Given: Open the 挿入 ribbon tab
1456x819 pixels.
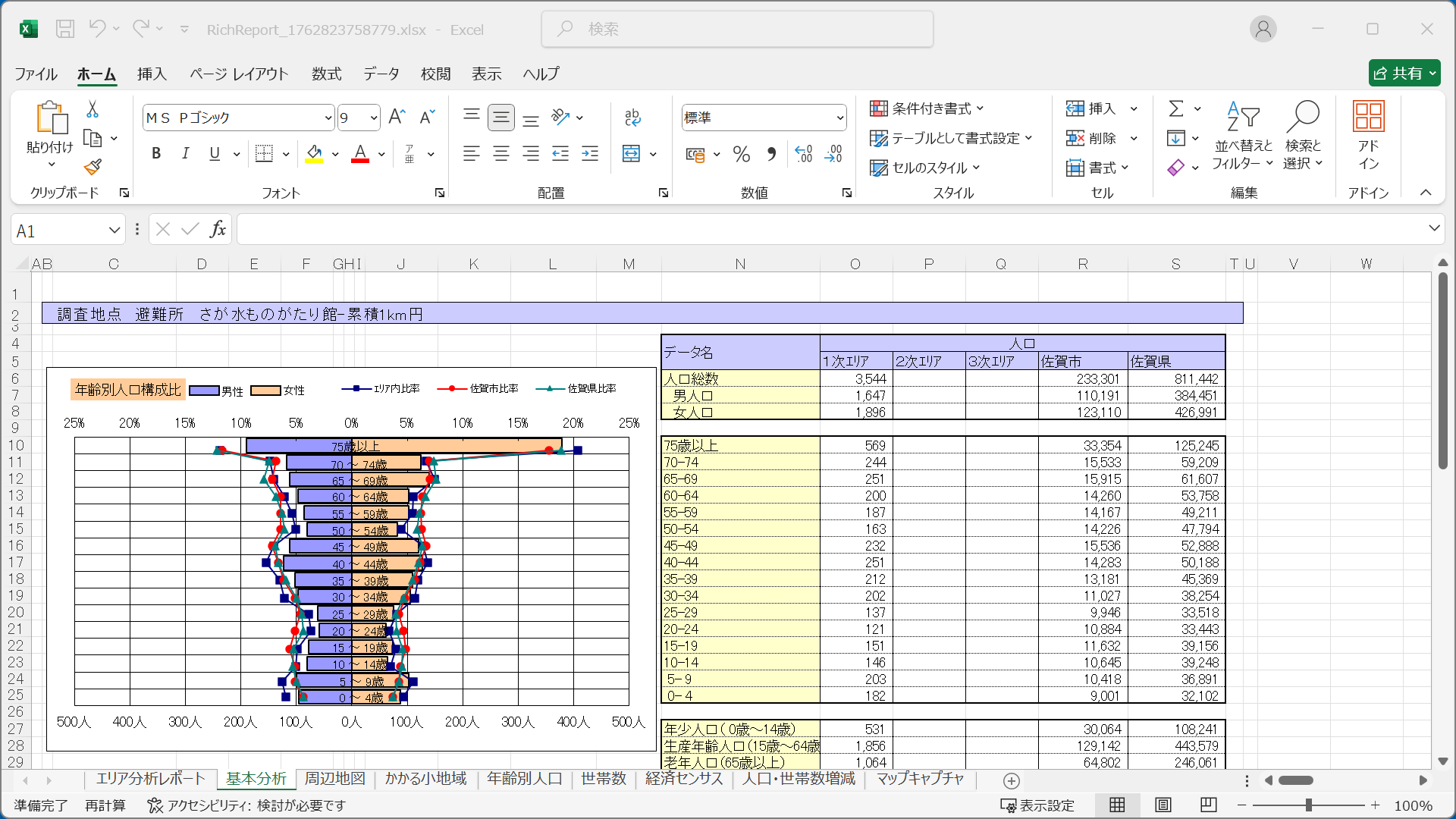Looking at the screenshot, I should coord(152,74).
